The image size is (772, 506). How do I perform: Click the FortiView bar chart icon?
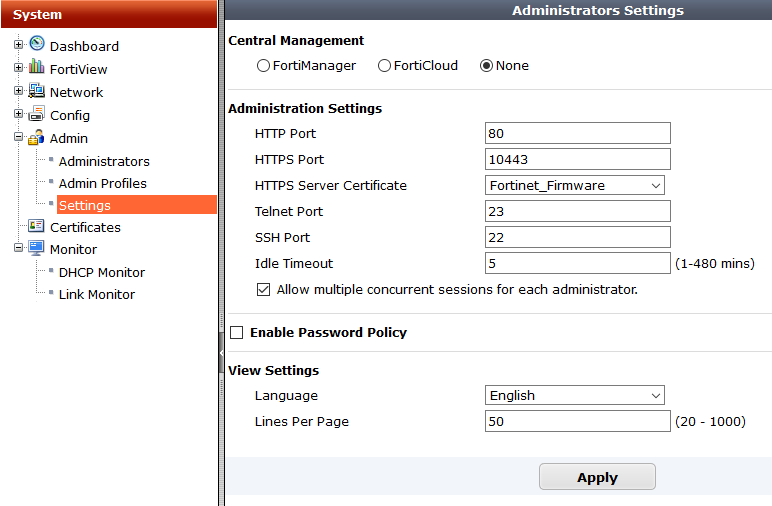click(37, 68)
